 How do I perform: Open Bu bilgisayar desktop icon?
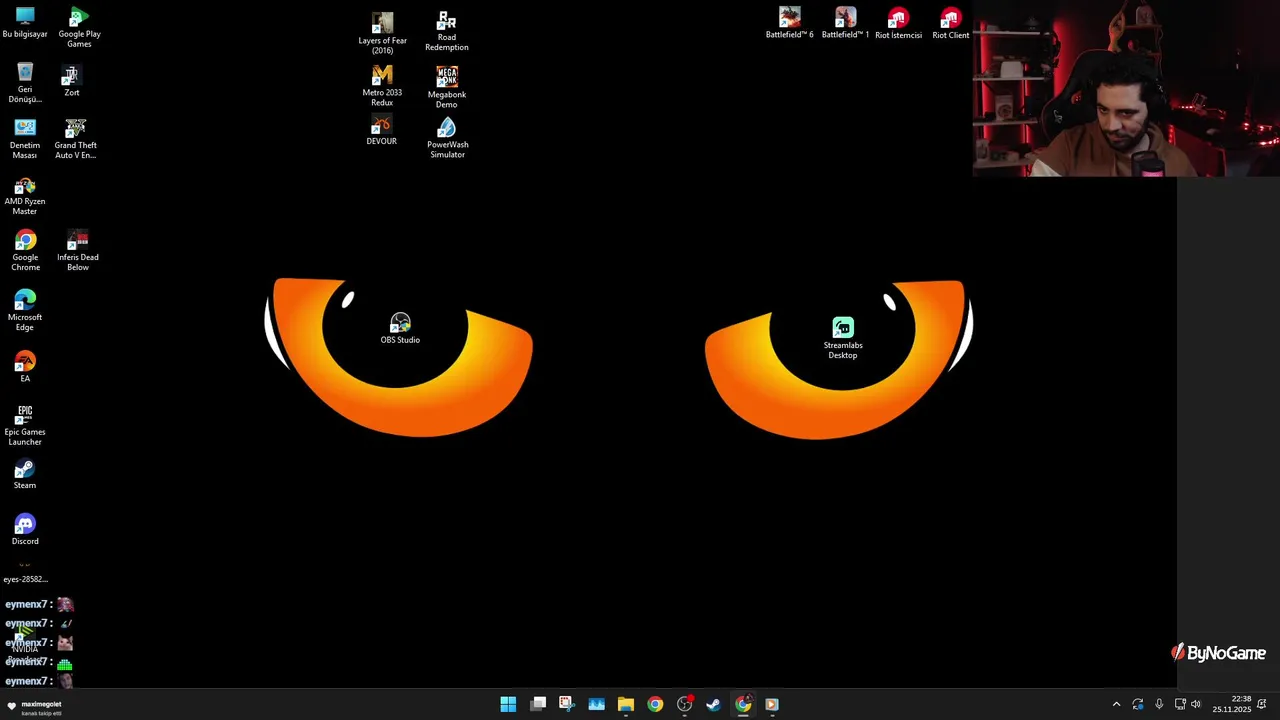(25, 22)
